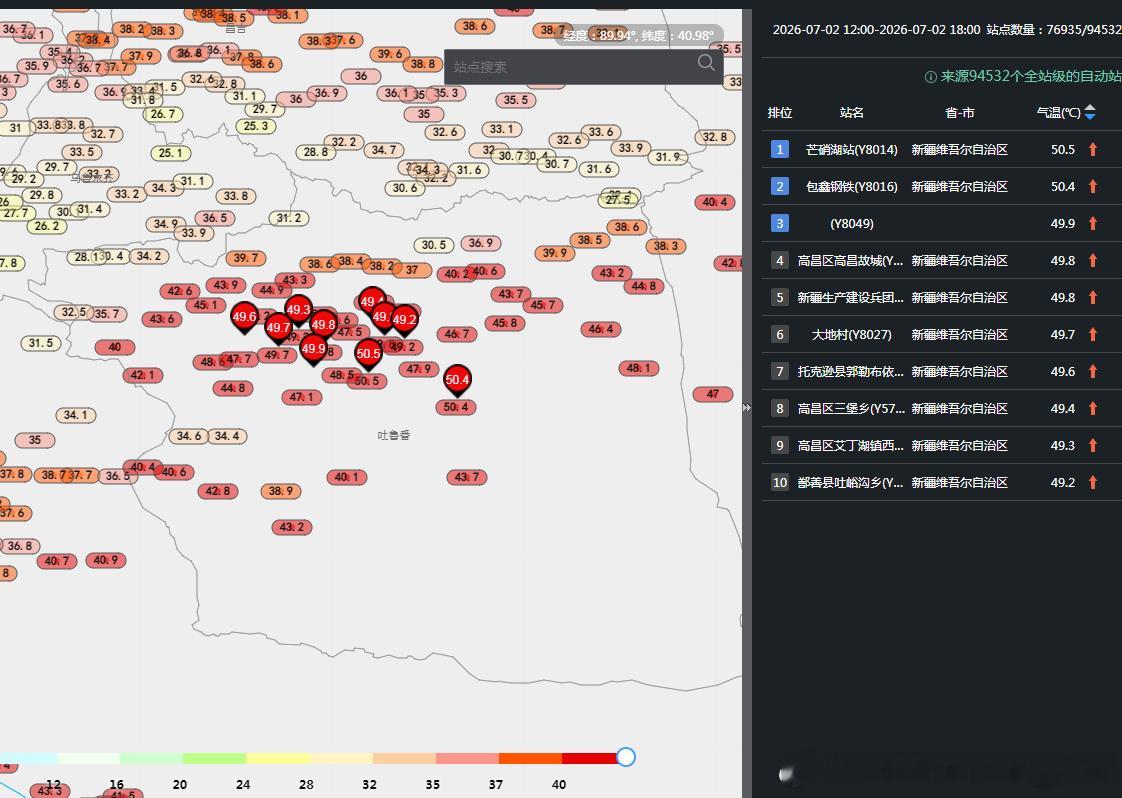Click the blue rank 2 badge
This screenshot has height=798, width=1122.
tap(779, 187)
